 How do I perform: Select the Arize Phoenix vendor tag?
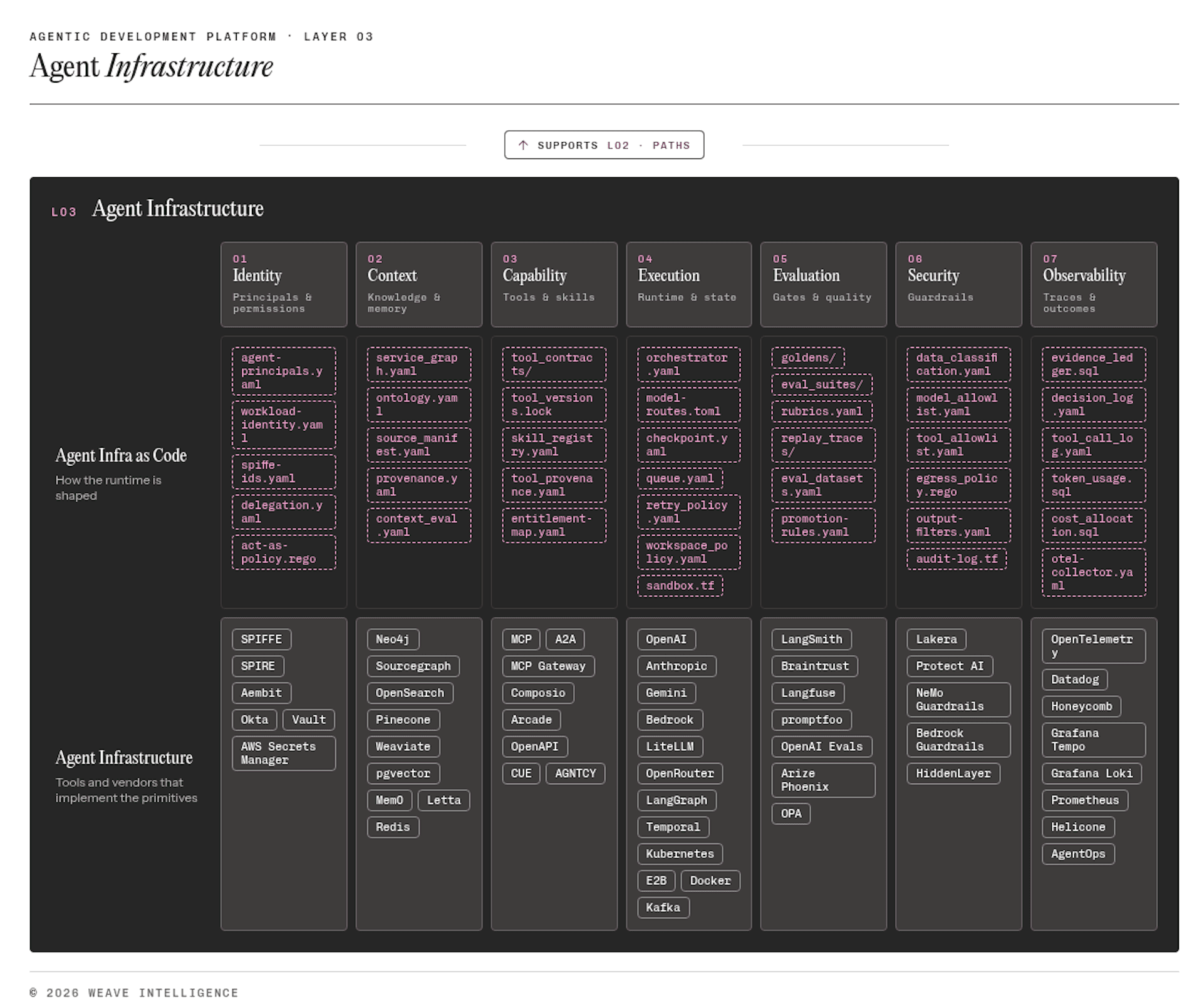pyautogui.click(x=824, y=780)
